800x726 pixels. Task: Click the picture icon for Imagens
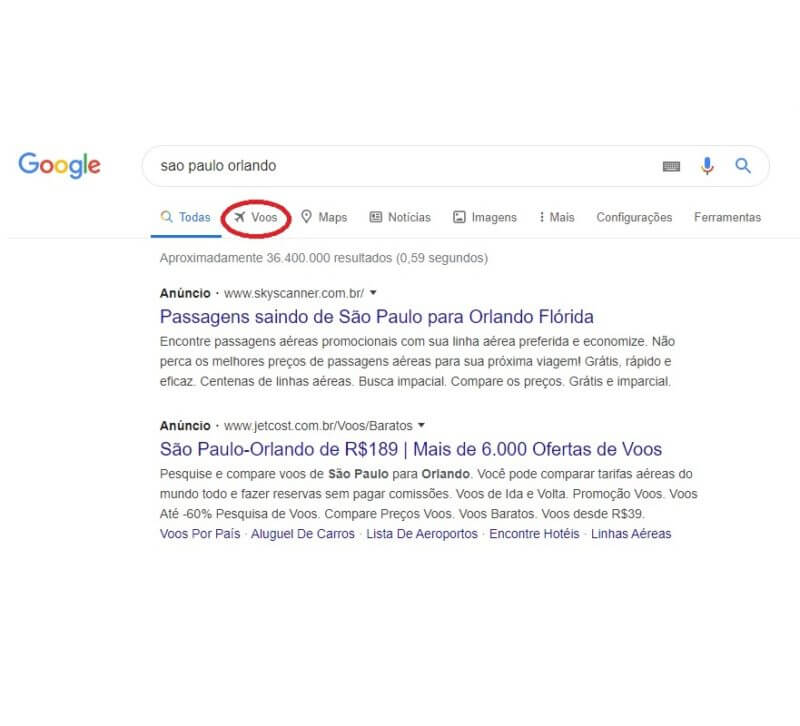tap(459, 217)
